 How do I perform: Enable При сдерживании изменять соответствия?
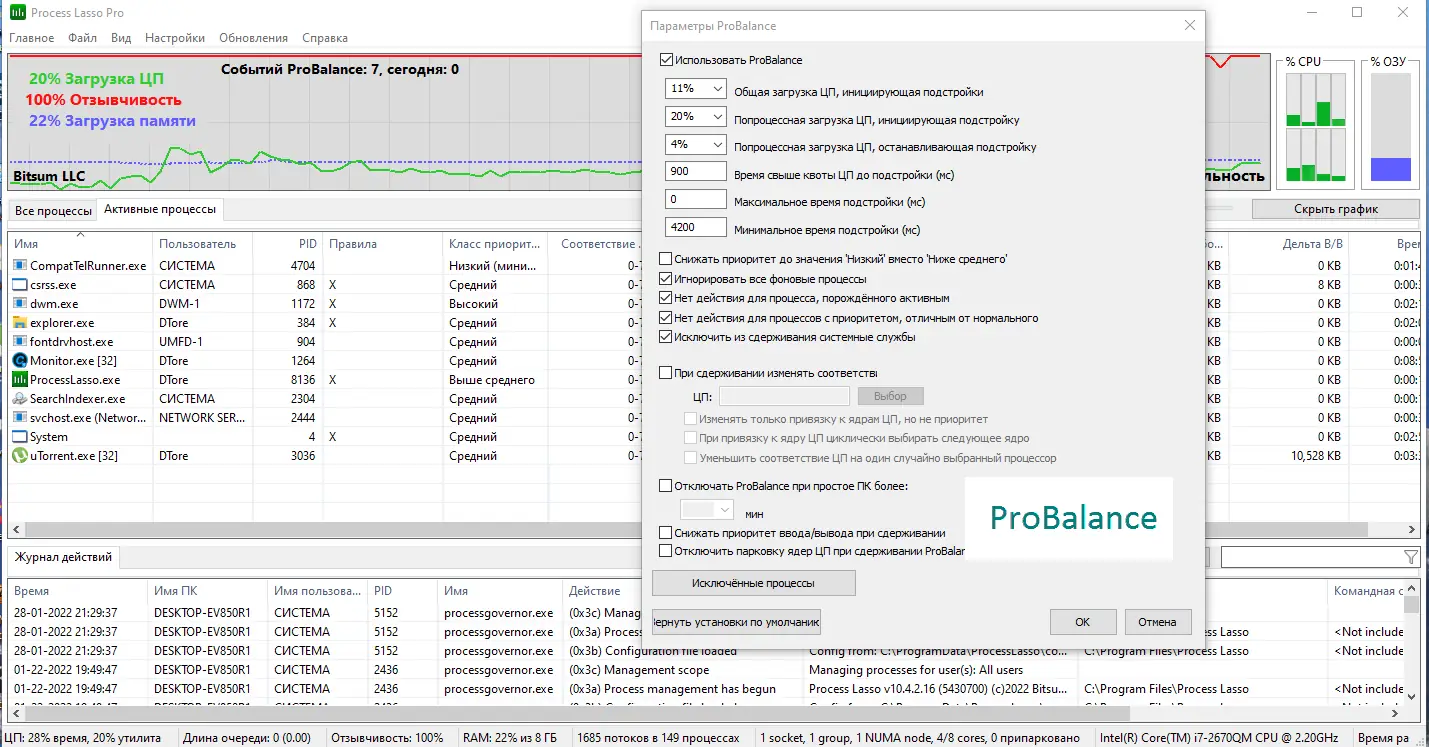(x=666, y=372)
